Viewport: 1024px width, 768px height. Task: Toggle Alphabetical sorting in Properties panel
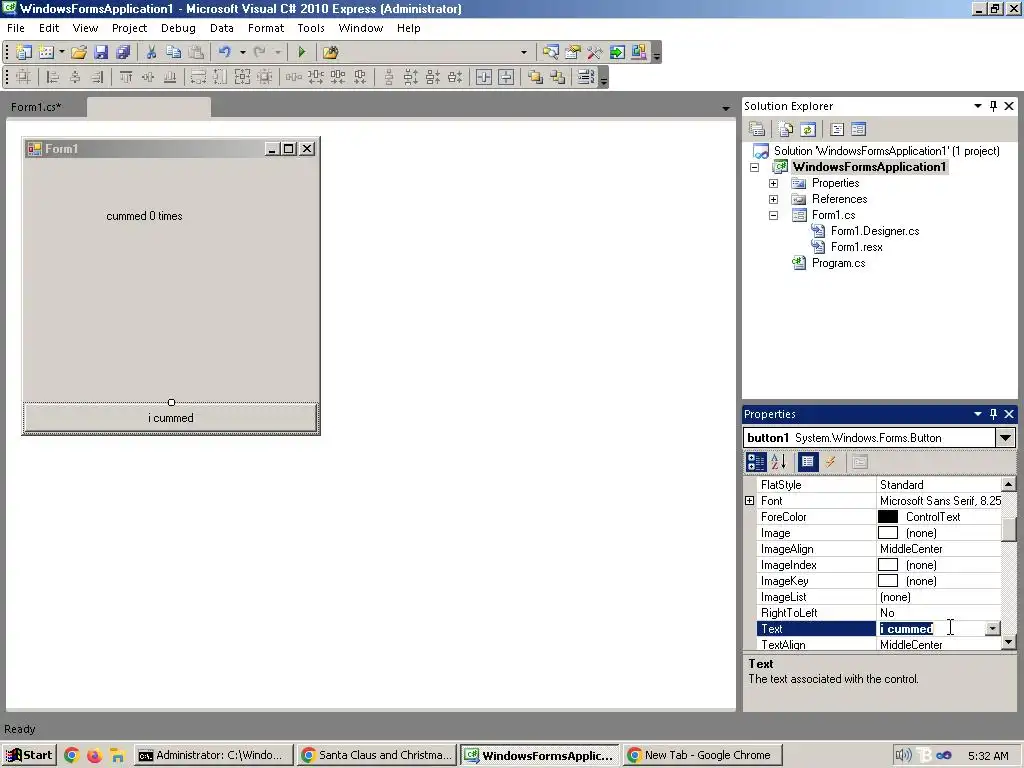[x=778, y=462]
